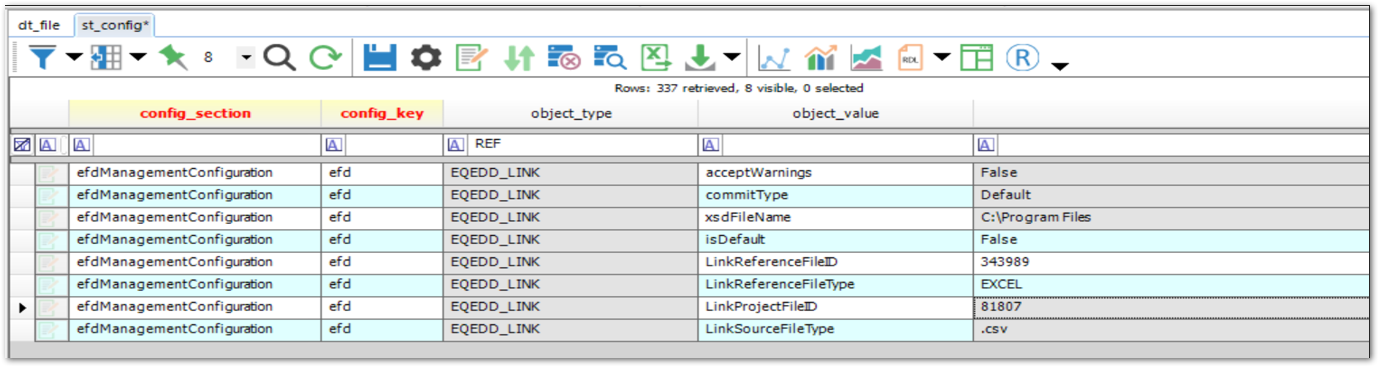Screen dimensions: 1379x367
Task: Select the LinkProjectFileID cell
Action: click(835, 307)
